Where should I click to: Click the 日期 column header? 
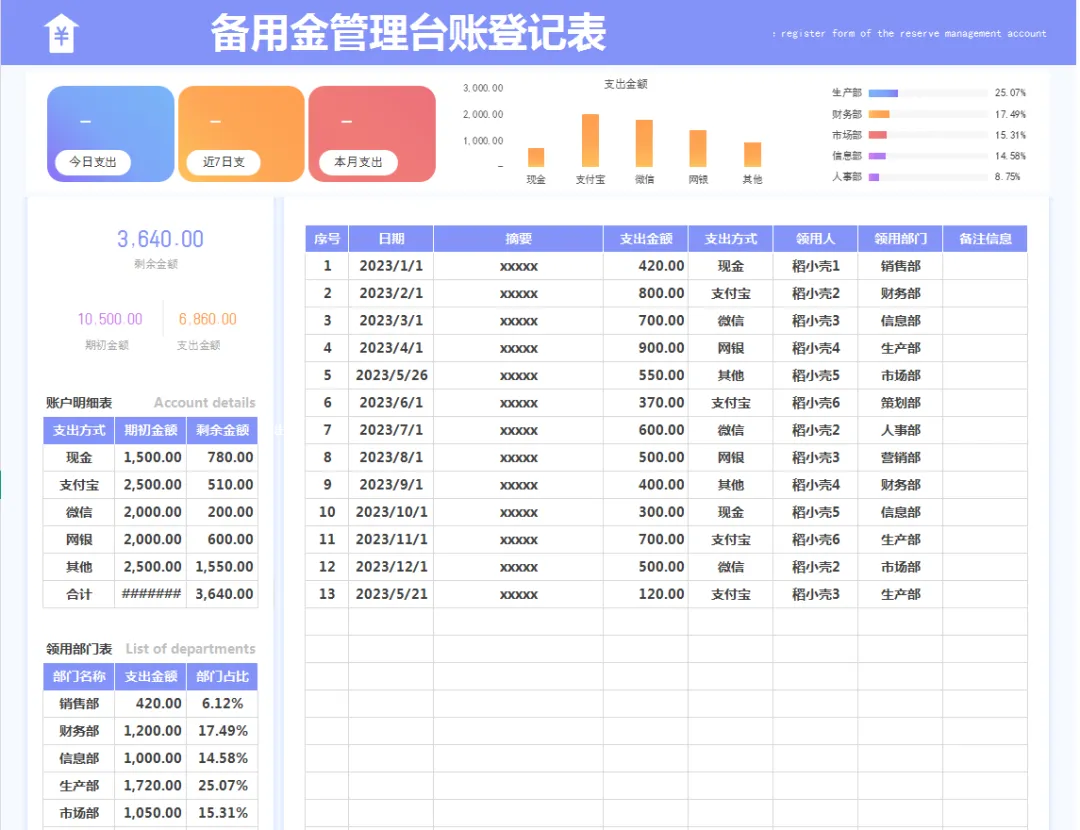pyautogui.click(x=391, y=239)
